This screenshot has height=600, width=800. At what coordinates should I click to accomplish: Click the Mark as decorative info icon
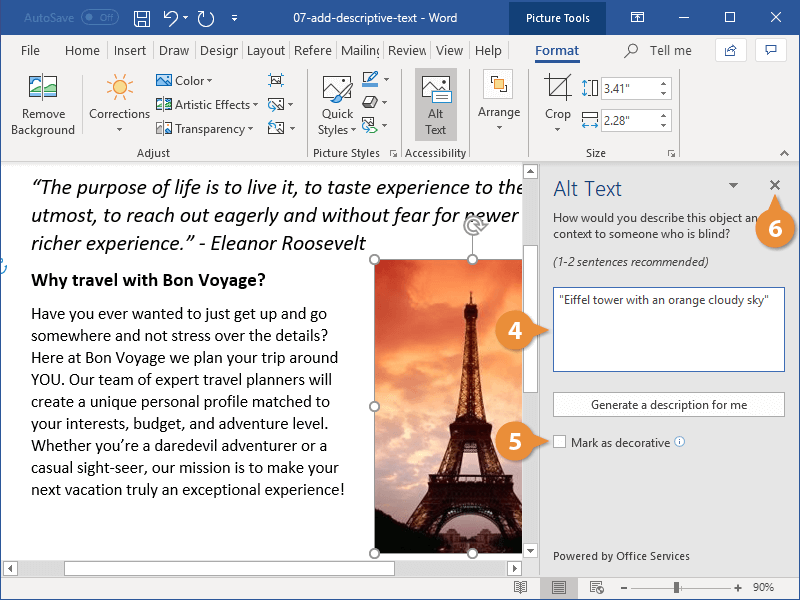coord(680,442)
